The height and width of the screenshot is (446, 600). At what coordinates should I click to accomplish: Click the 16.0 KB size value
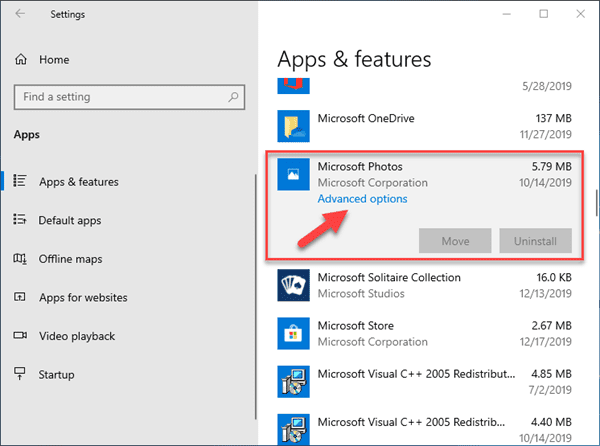[x=554, y=278]
